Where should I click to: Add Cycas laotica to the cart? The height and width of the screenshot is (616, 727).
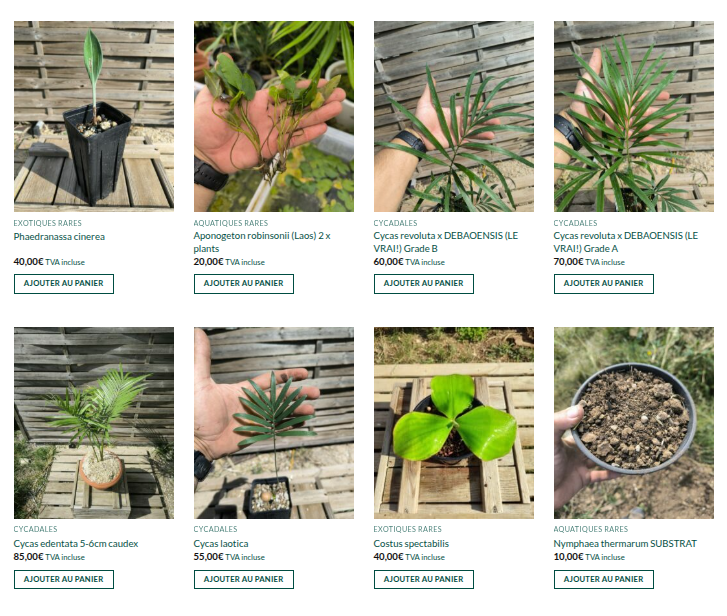(243, 579)
